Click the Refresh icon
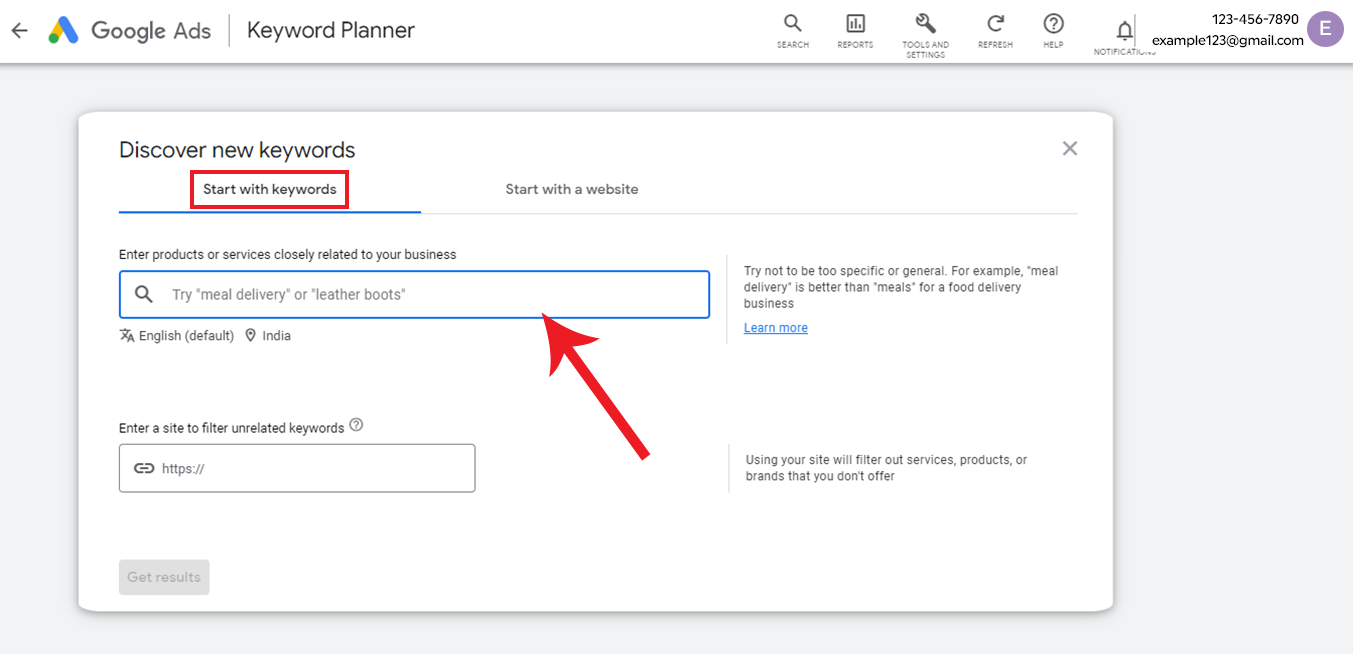The height and width of the screenshot is (654, 1353). (x=995, y=30)
